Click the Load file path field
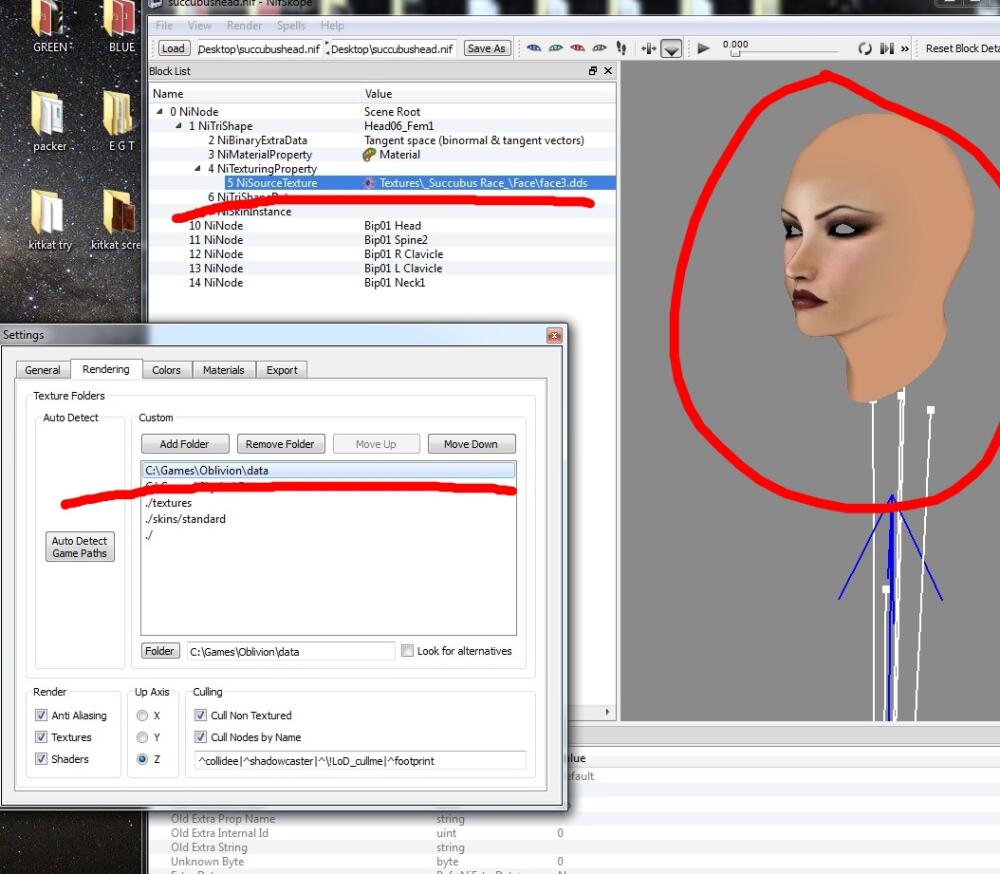Viewport: 1000px width, 874px height. 259,48
